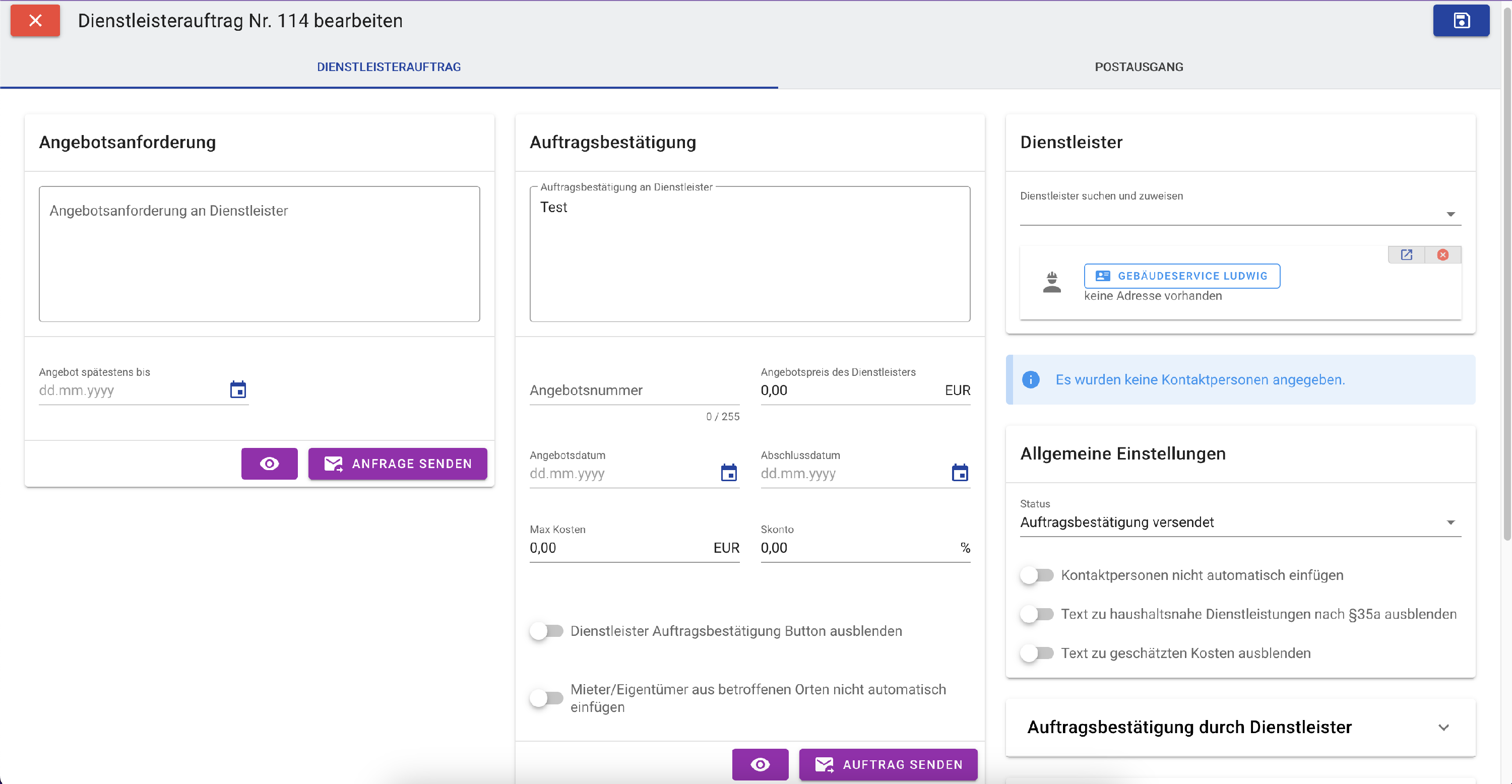This screenshot has width=1512, height=784.
Task: Remove assigned Dienstleister with red X icon
Action: [x=1443, y=254]
